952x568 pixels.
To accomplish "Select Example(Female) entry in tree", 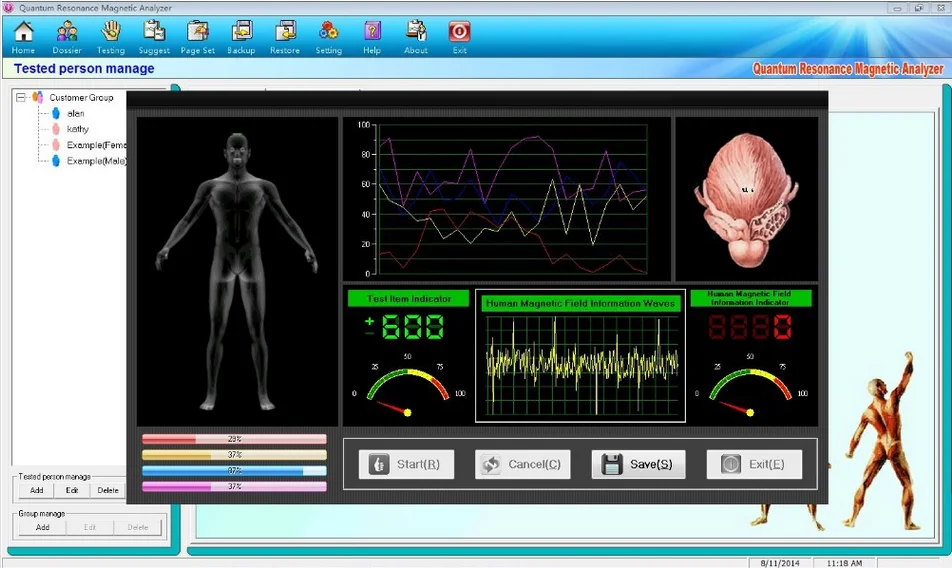I will point(97,145).
